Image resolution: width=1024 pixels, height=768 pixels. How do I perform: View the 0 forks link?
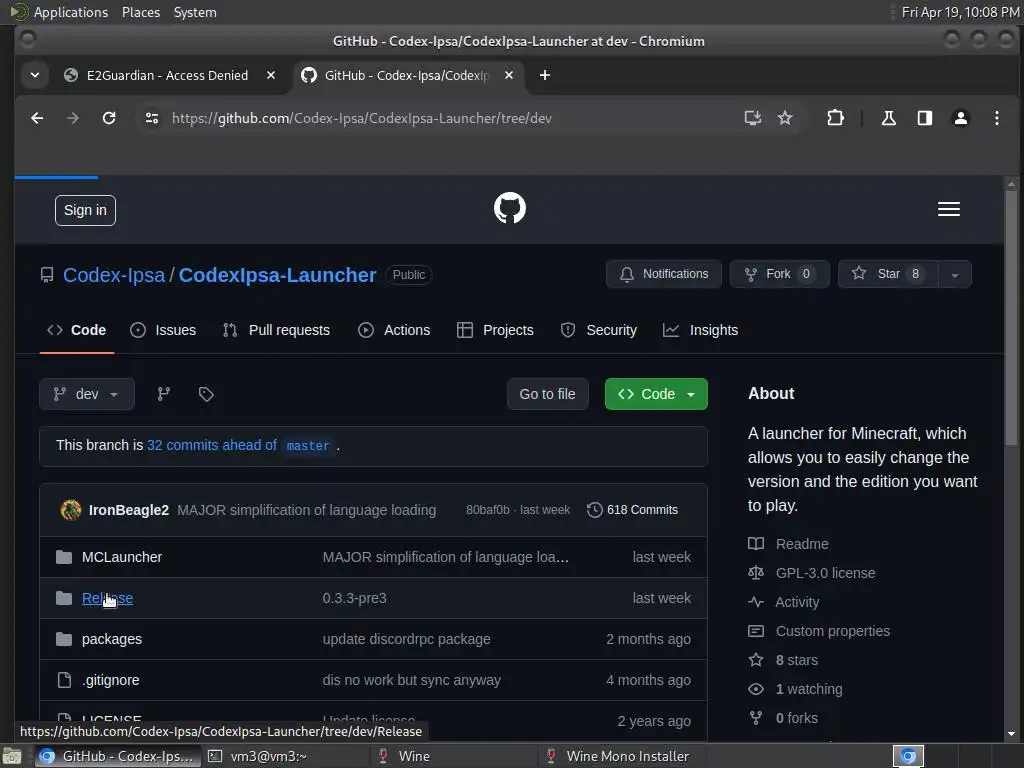point(783,718)
